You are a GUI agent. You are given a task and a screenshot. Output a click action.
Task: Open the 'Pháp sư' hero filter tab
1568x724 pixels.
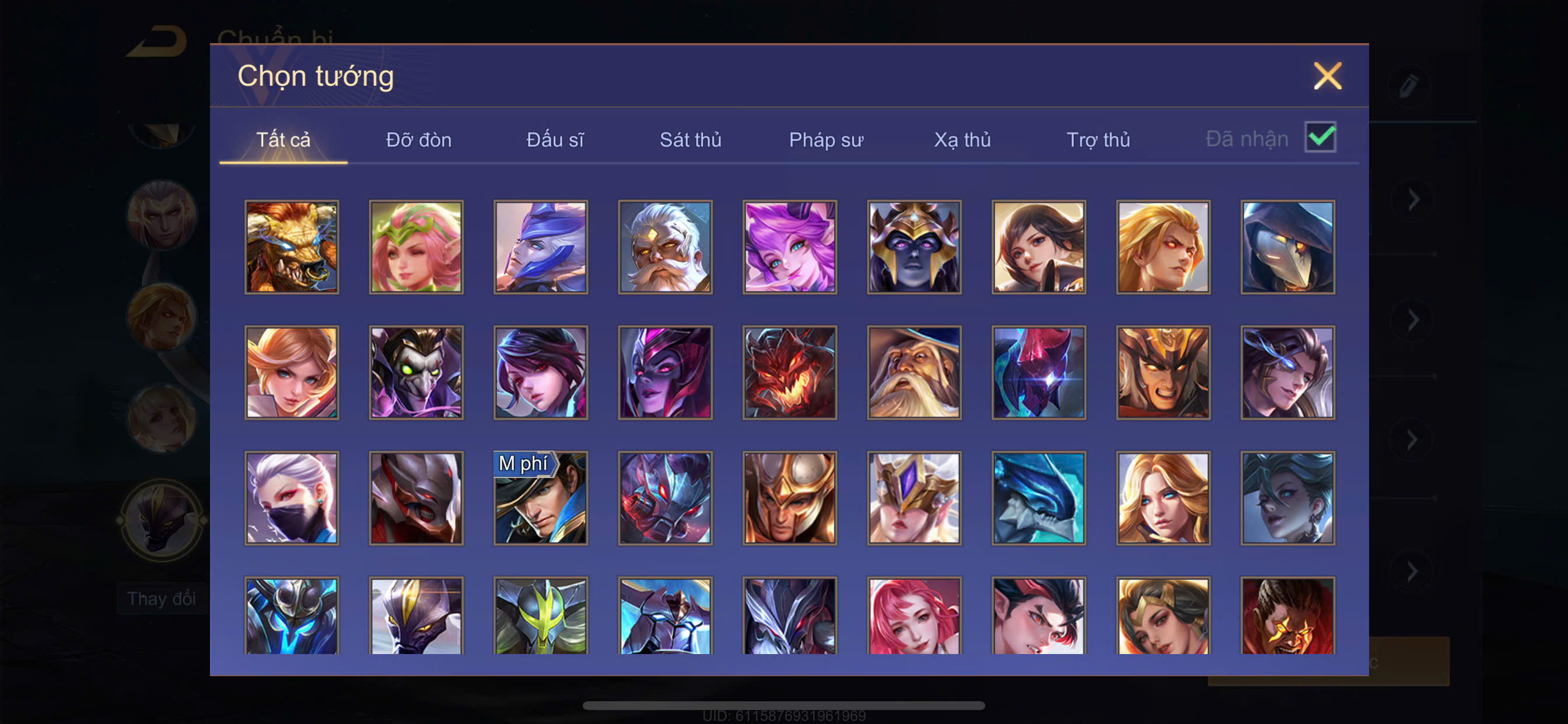826,140
